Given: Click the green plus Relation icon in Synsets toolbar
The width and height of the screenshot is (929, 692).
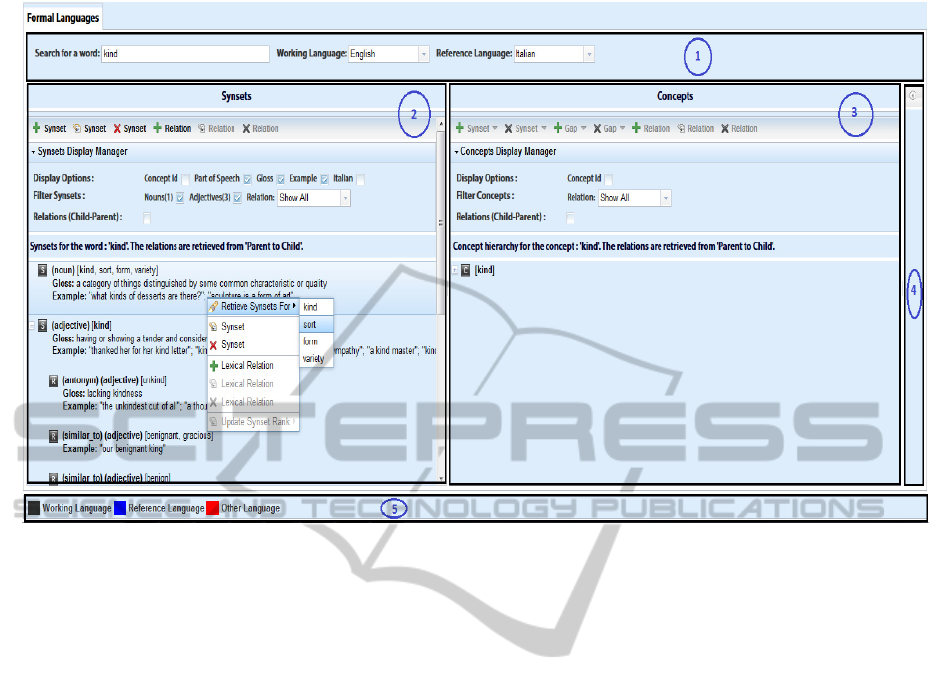Looking at the screenshot, I should pos(158,129).
